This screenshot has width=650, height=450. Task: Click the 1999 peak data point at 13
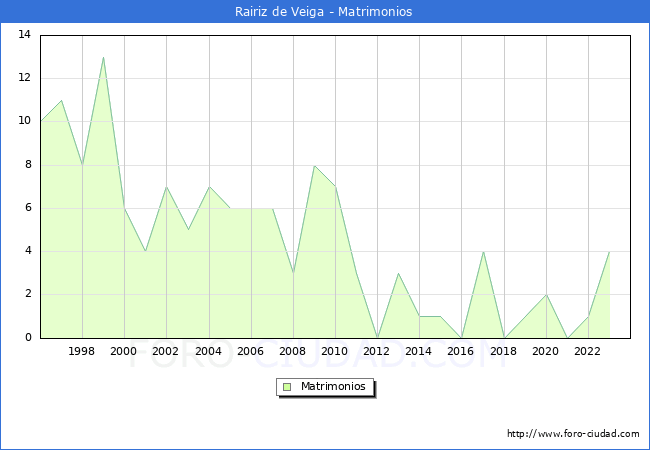(x=103, y=57)
